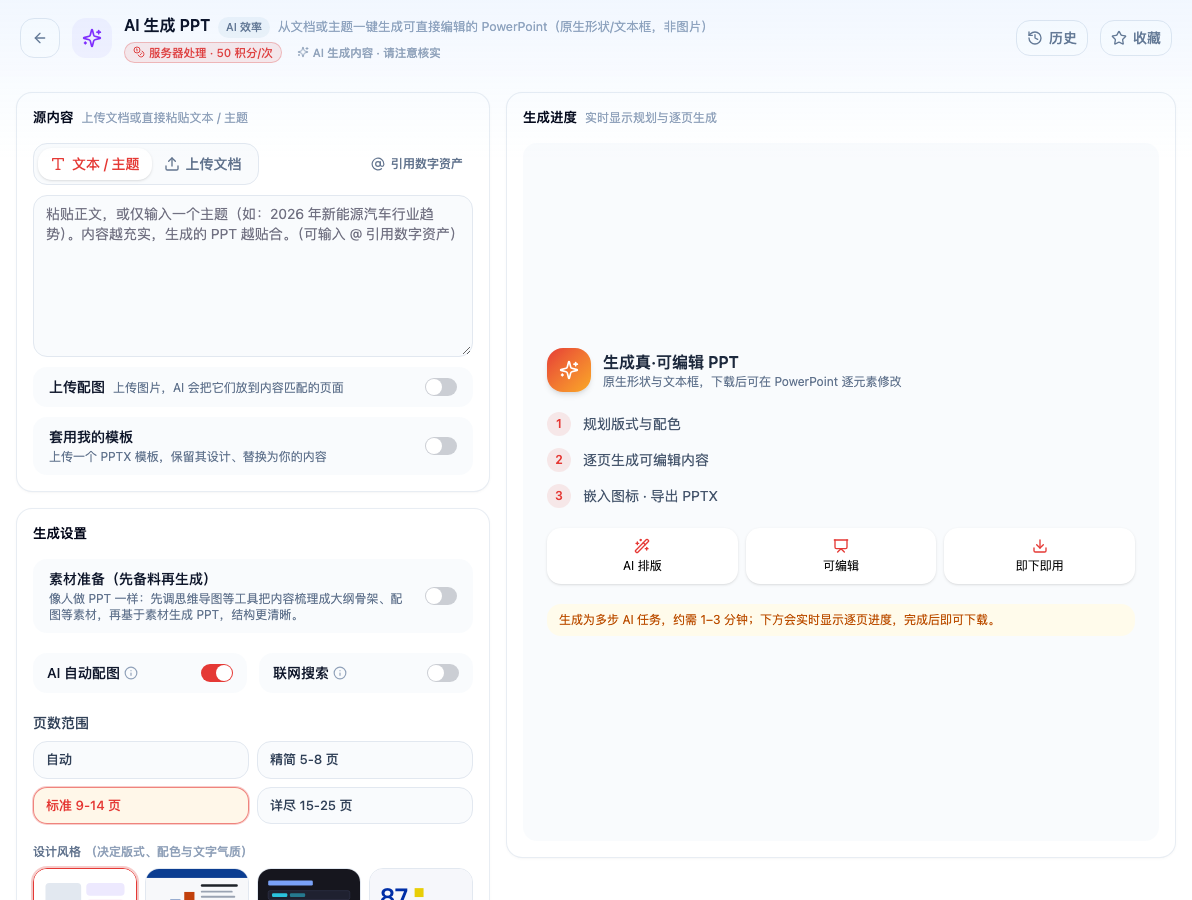Go back using the arrow button
Viewport: 1192px width, 900px height.
(x=40, y=38)
